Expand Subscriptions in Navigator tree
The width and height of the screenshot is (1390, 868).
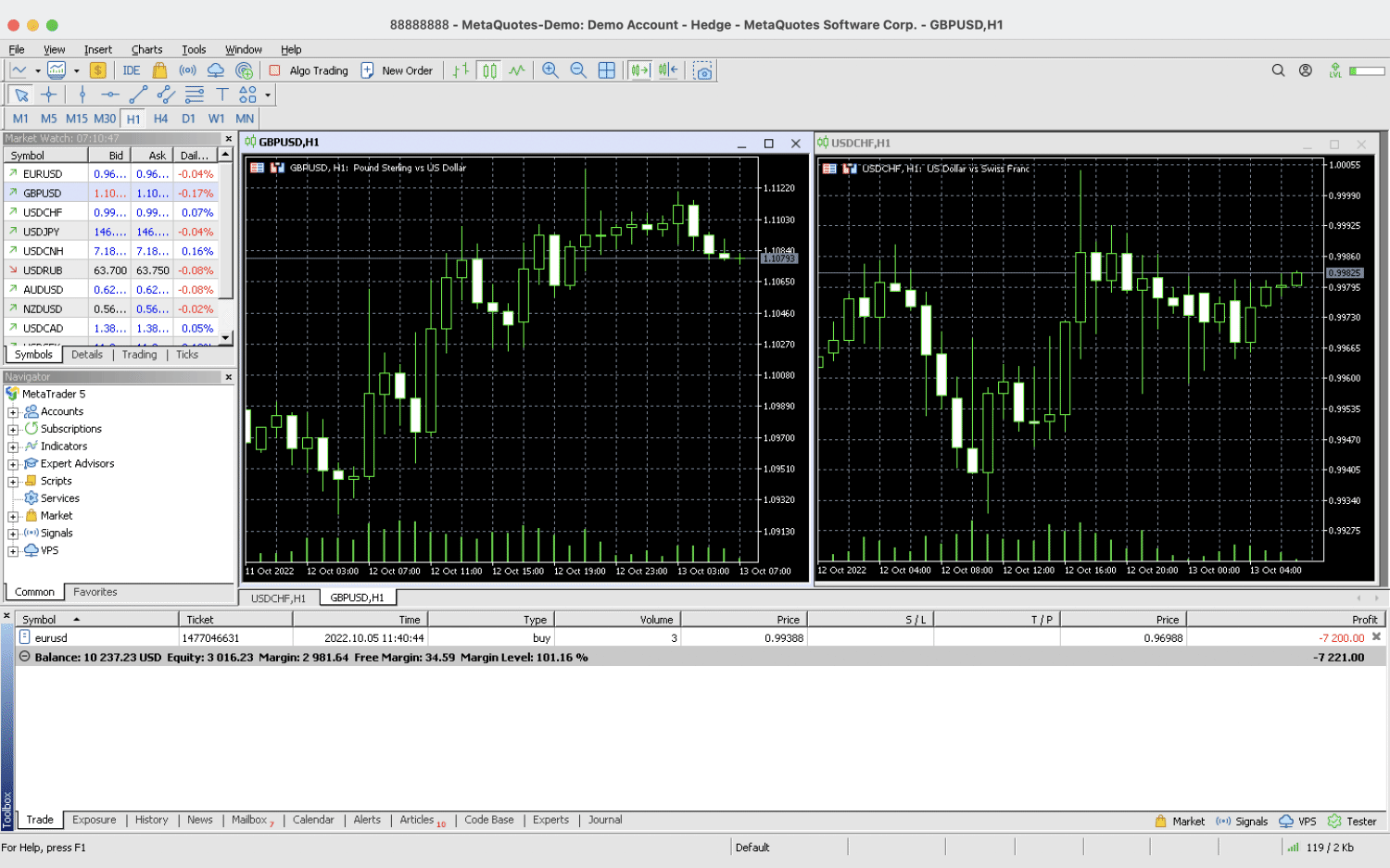[x=13, y=430]
